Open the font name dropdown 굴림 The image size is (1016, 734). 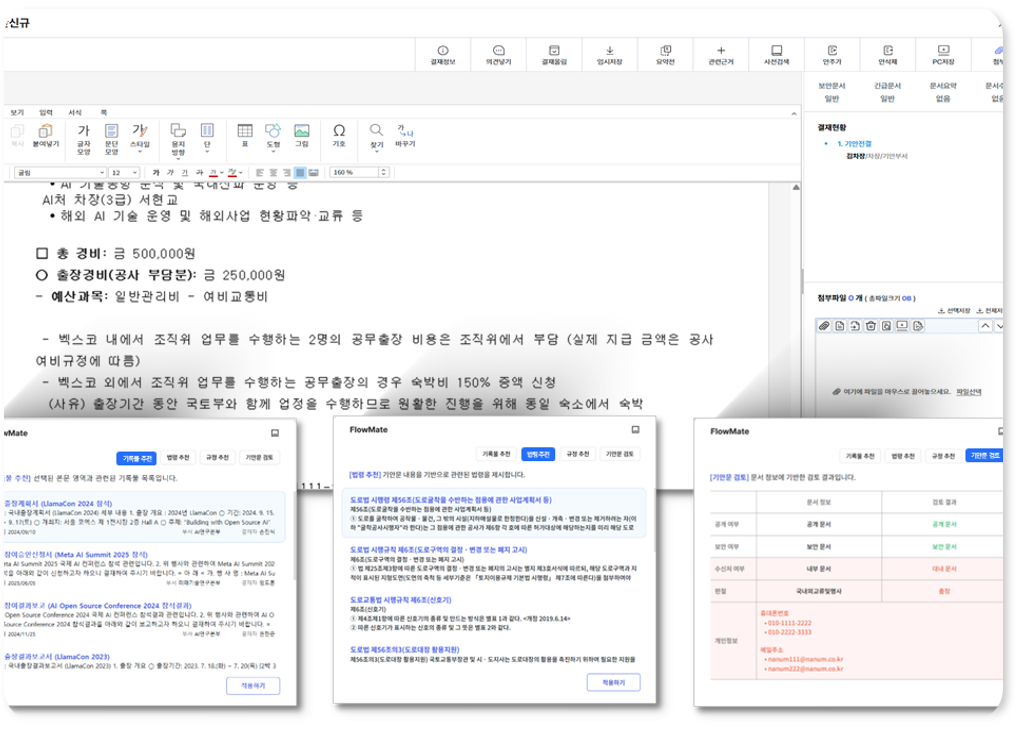pyautogui.click(x=58, y=173)
